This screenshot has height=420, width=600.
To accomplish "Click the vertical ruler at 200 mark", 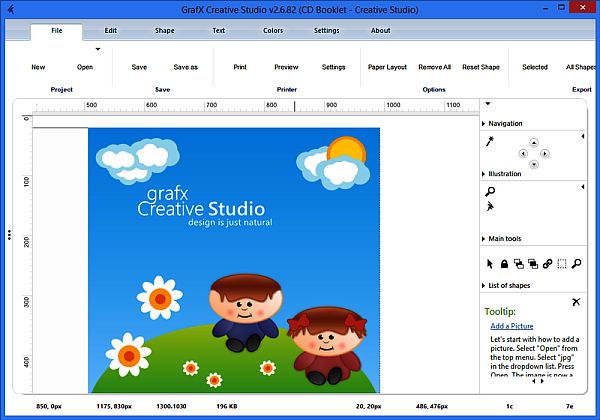I will click(26, 242).
